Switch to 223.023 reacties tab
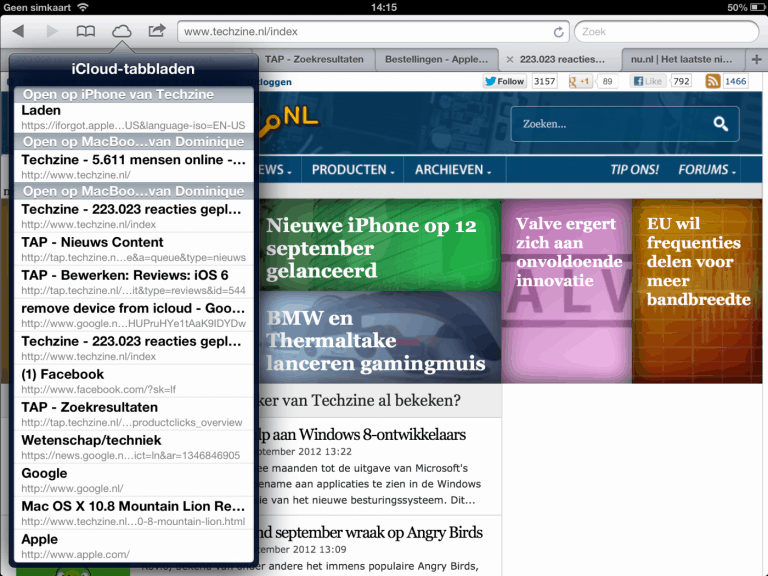 [x=562, y=59]
